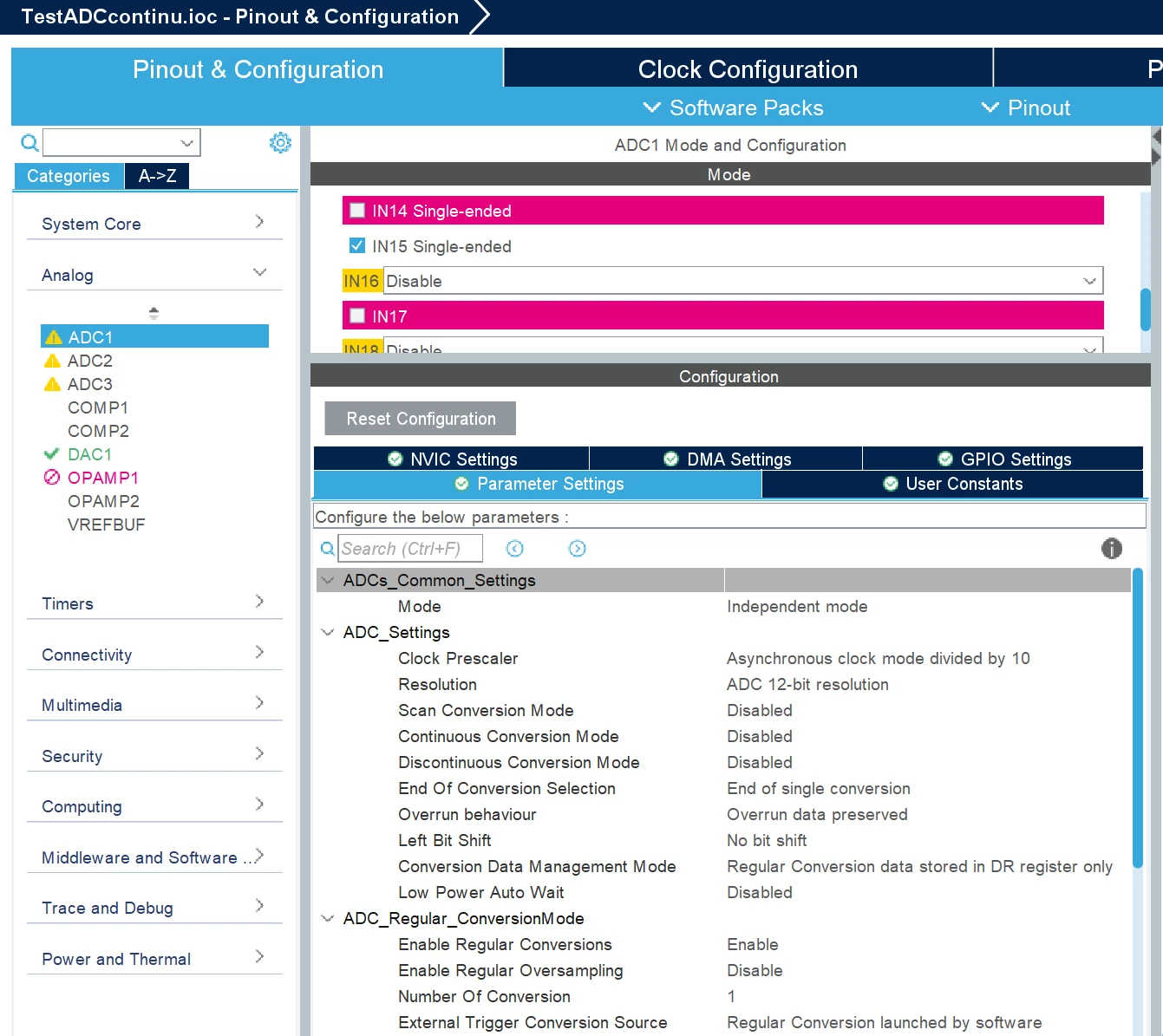This screenshot has height=1036, width=1163.
Task: Enable the IN14 Single-ended checkbox
Action: [357, 210]
